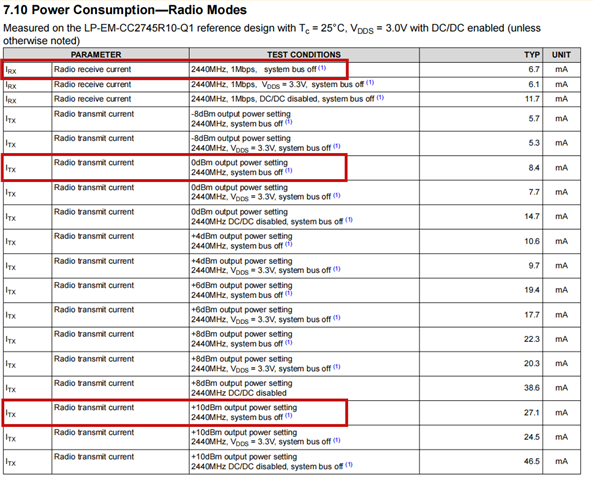
Task: Select the IRX symbol in the 11.7 mA row
Action: coord(11,100)
